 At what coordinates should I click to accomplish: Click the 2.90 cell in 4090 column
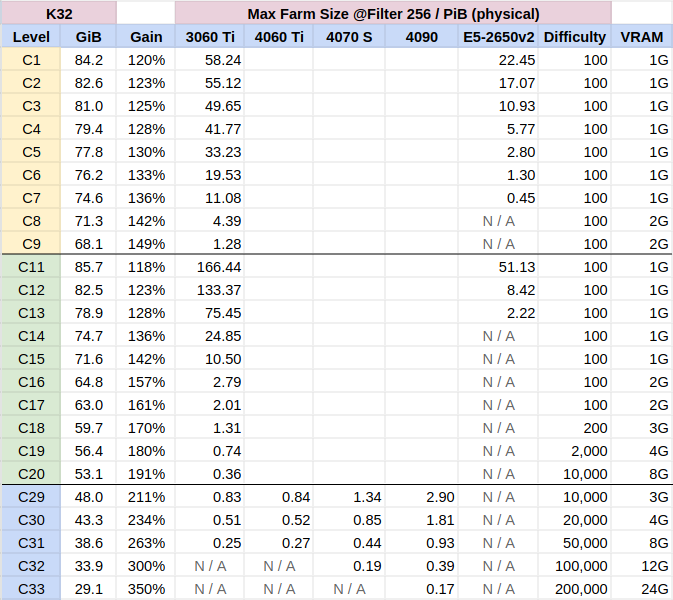point(421,497)
